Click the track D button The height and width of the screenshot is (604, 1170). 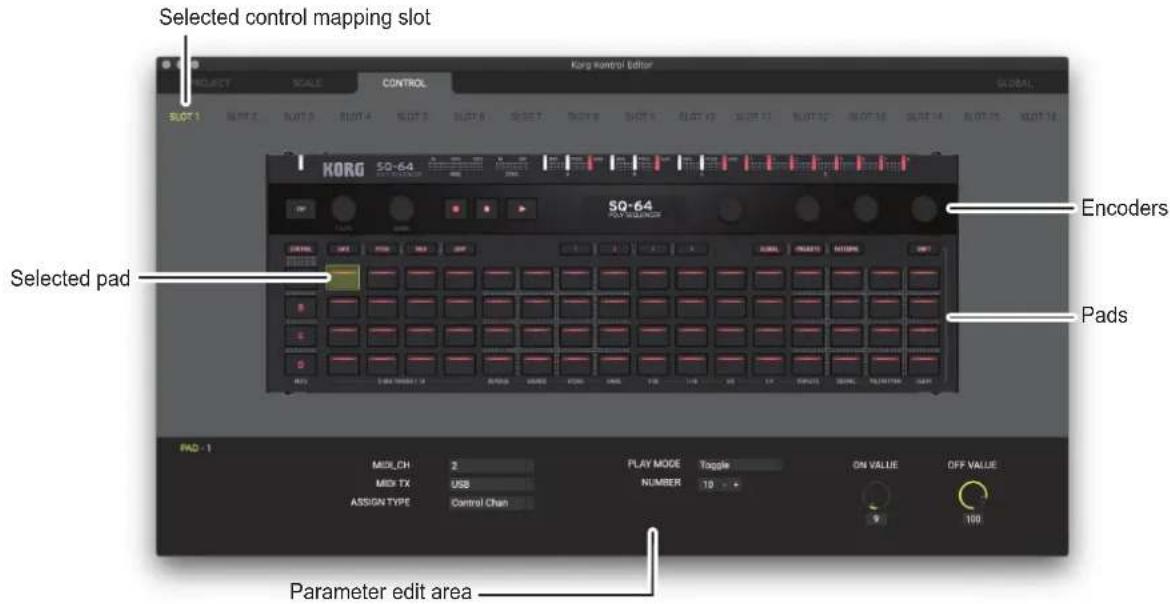[x=301, y=365]
